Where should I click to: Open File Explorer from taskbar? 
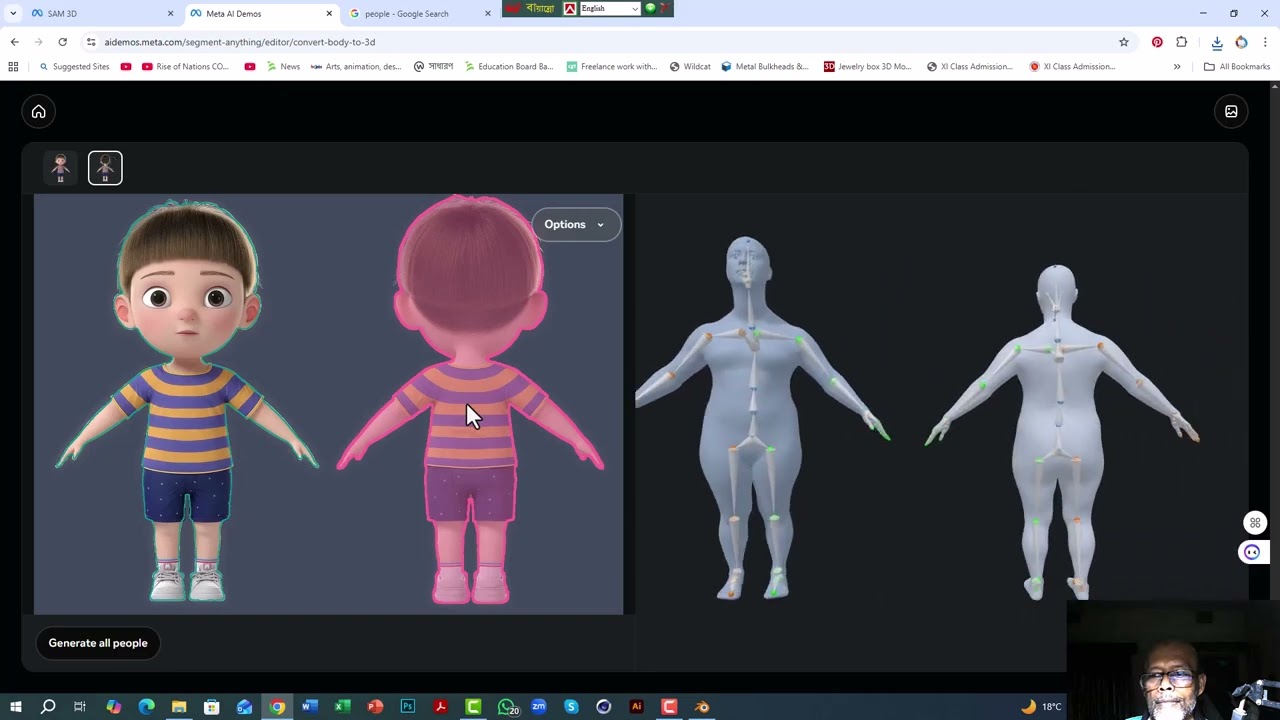point(179,707)
